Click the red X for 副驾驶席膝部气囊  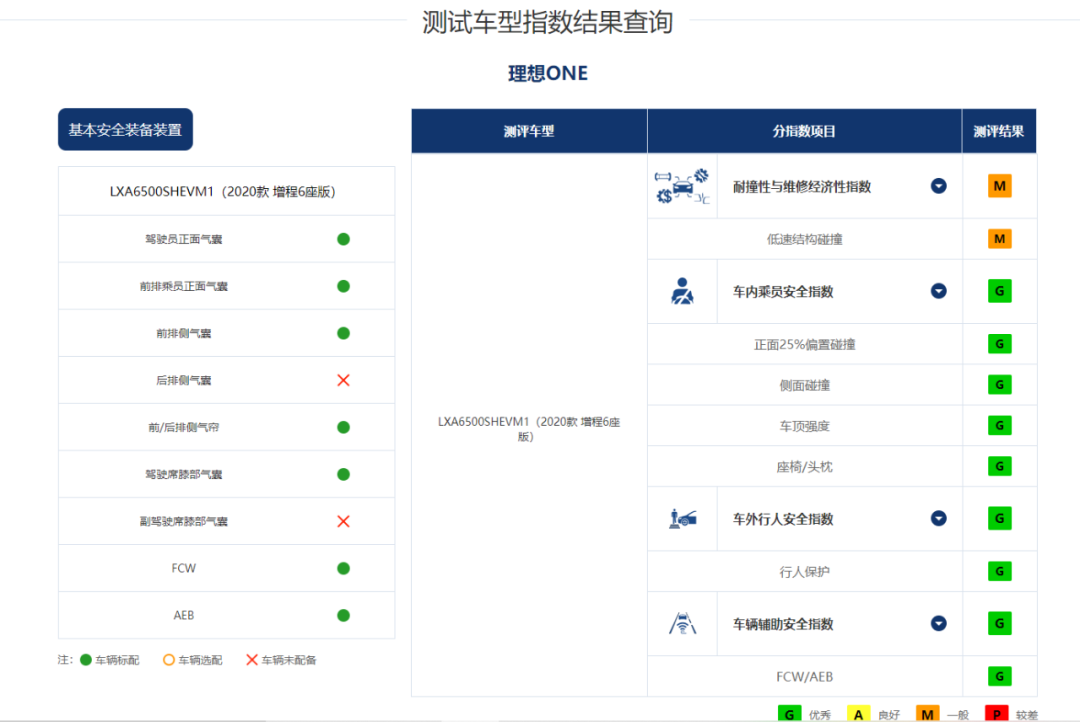pos(343,522)
